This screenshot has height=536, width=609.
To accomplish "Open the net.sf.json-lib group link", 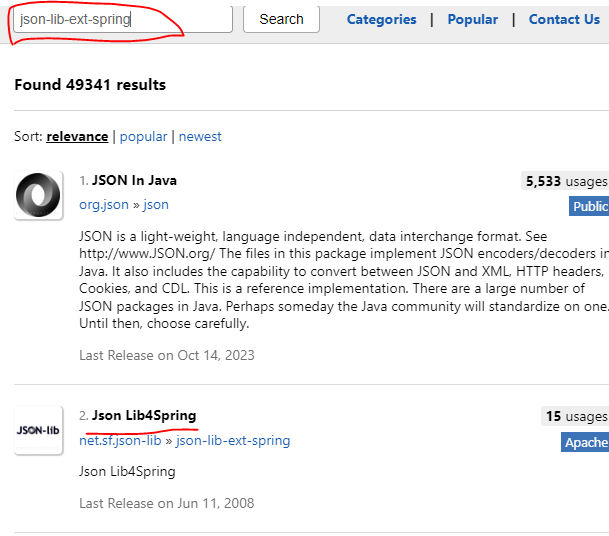I will tap(120, 441).
